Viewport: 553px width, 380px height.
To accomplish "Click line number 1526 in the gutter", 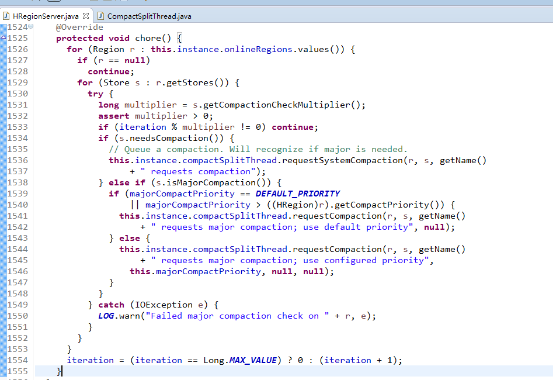I will click(x=18, y=49).
